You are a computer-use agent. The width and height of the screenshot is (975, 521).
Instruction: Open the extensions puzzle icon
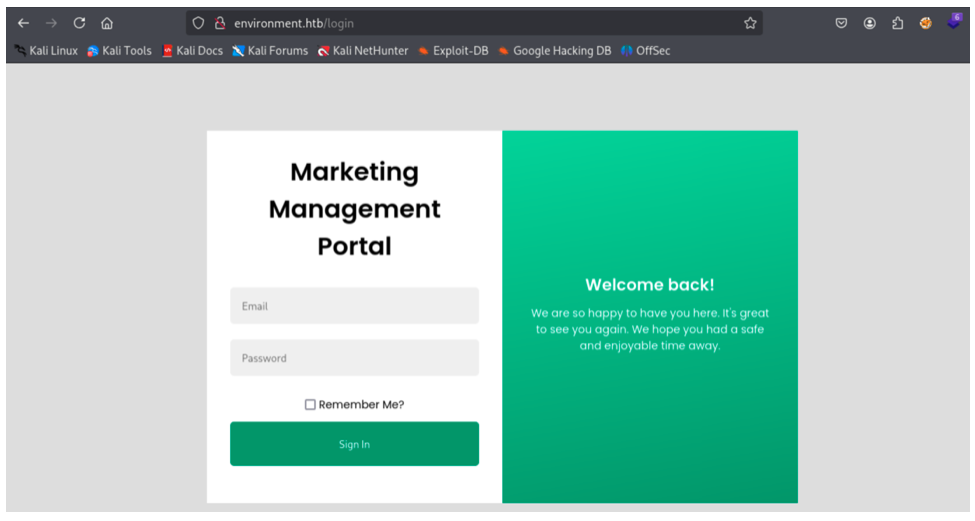click(x=897, y=23)
